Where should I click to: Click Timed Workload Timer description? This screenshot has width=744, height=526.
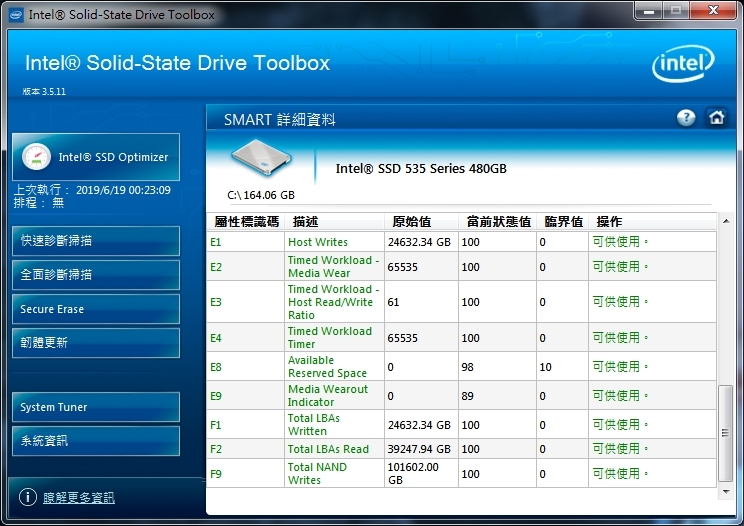point(330,338)
